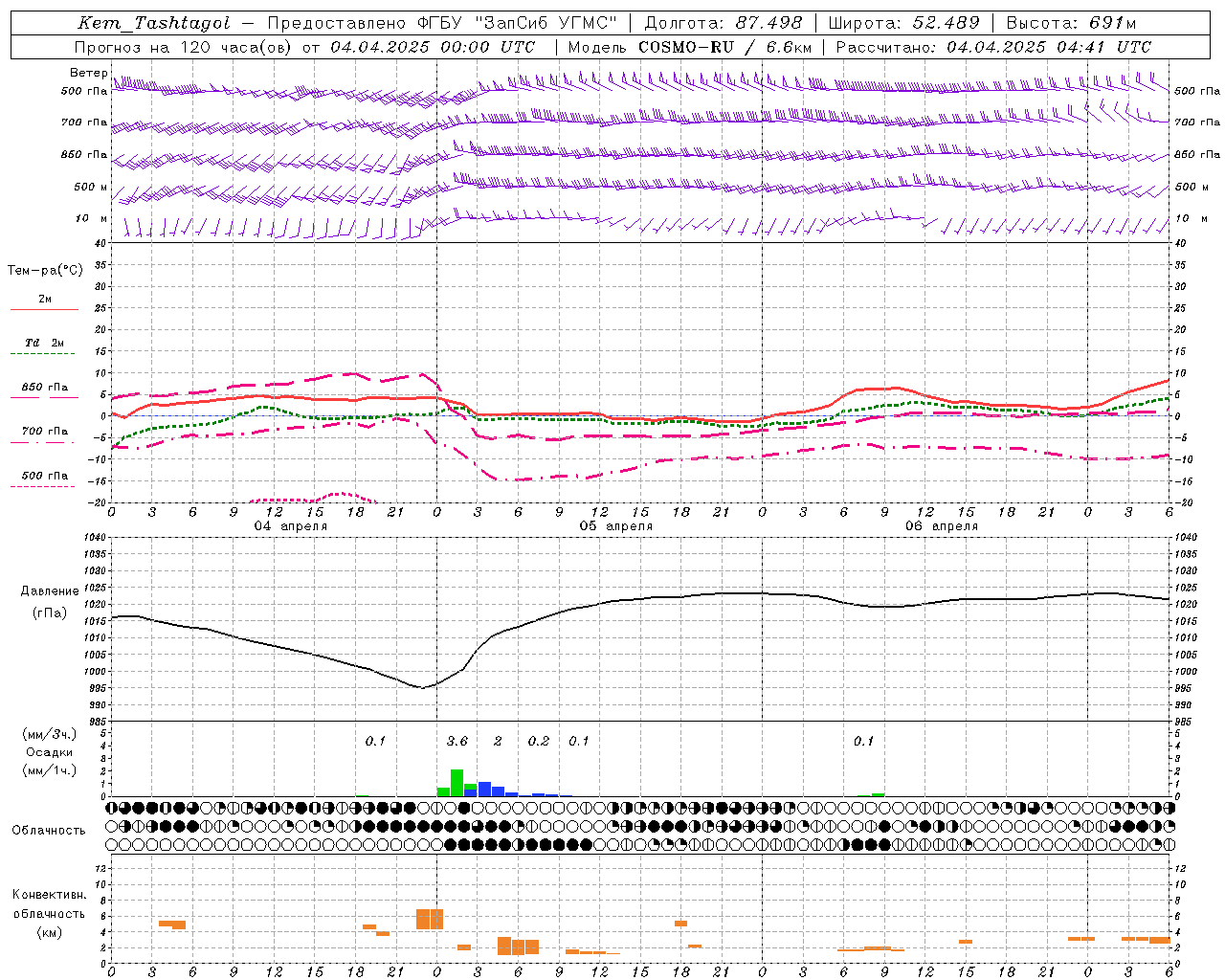Click the "05 апреля" date label

(616, 526)
